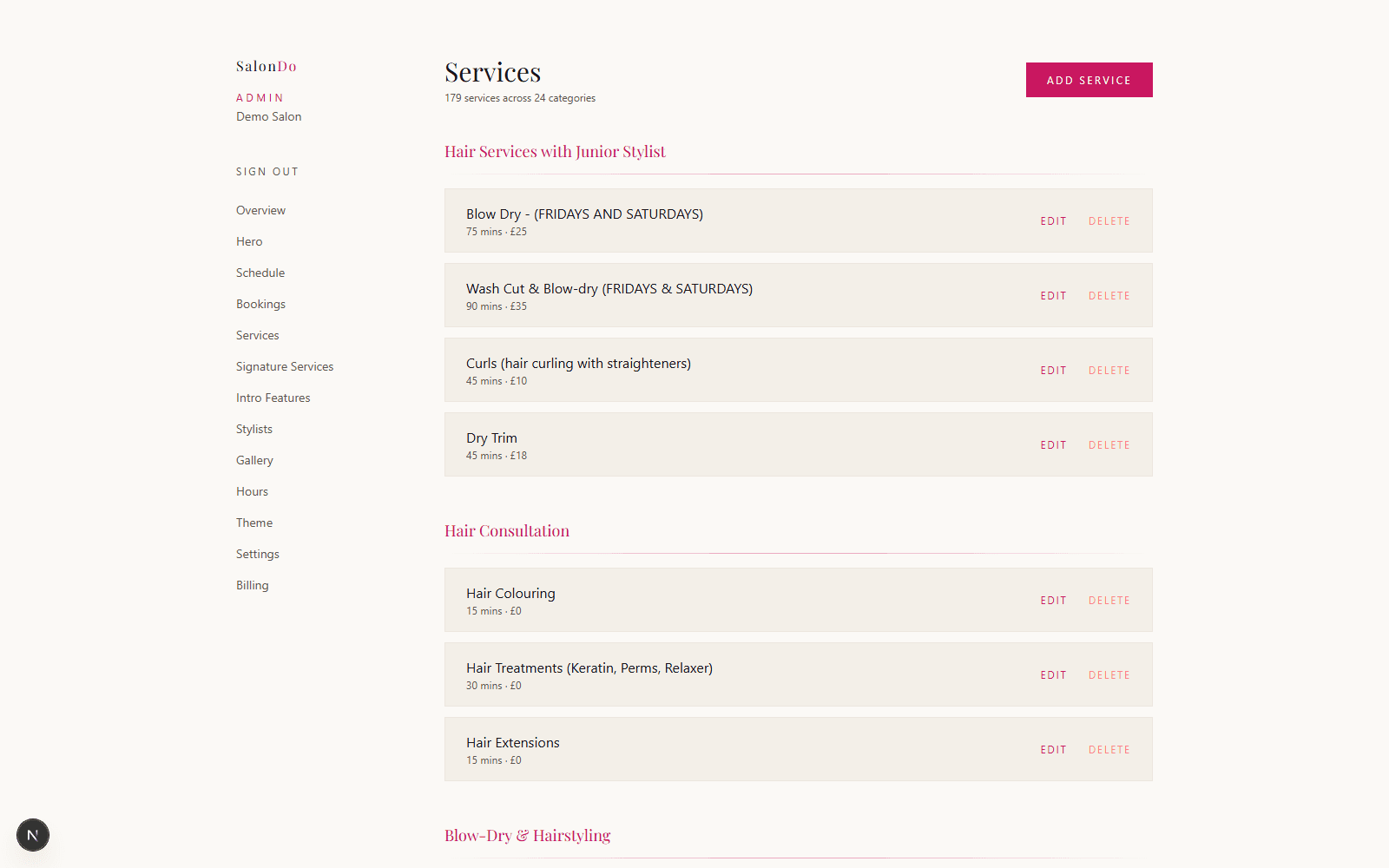Delete the Wash Cut & Blow-dry service
This screenshot has width=1389, height=868.
point(1109,296)
